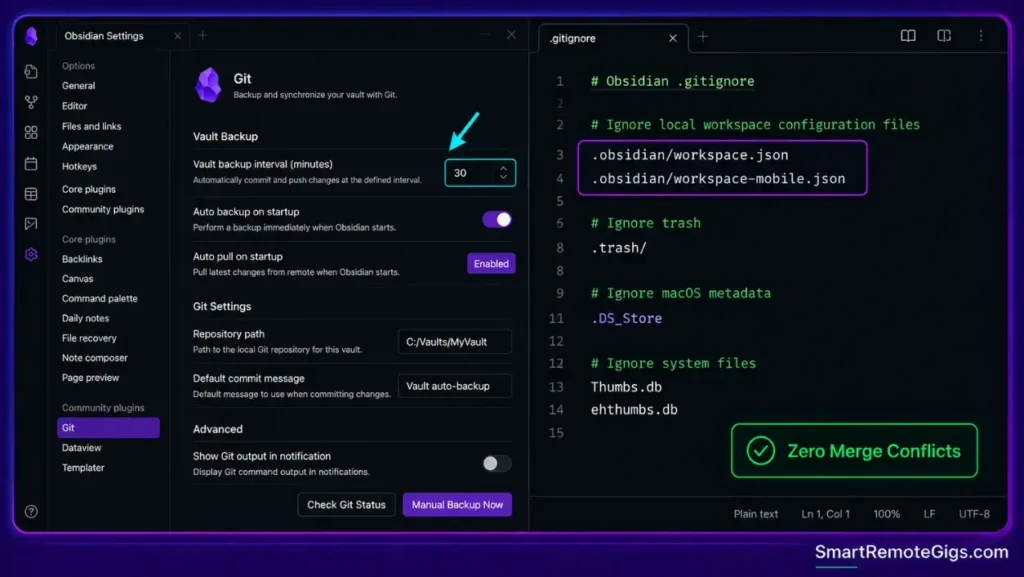Select Note composer settings
Screen dimensions: 1024x577
click(95, 358)
